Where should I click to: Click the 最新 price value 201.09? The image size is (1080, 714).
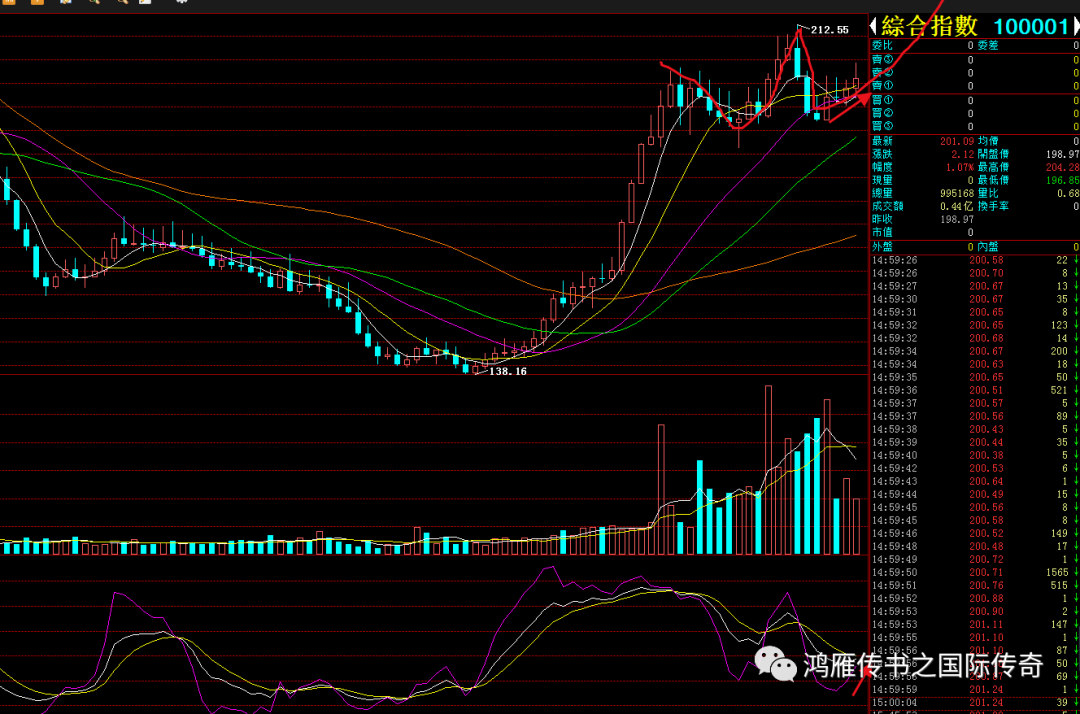point(956,142)
